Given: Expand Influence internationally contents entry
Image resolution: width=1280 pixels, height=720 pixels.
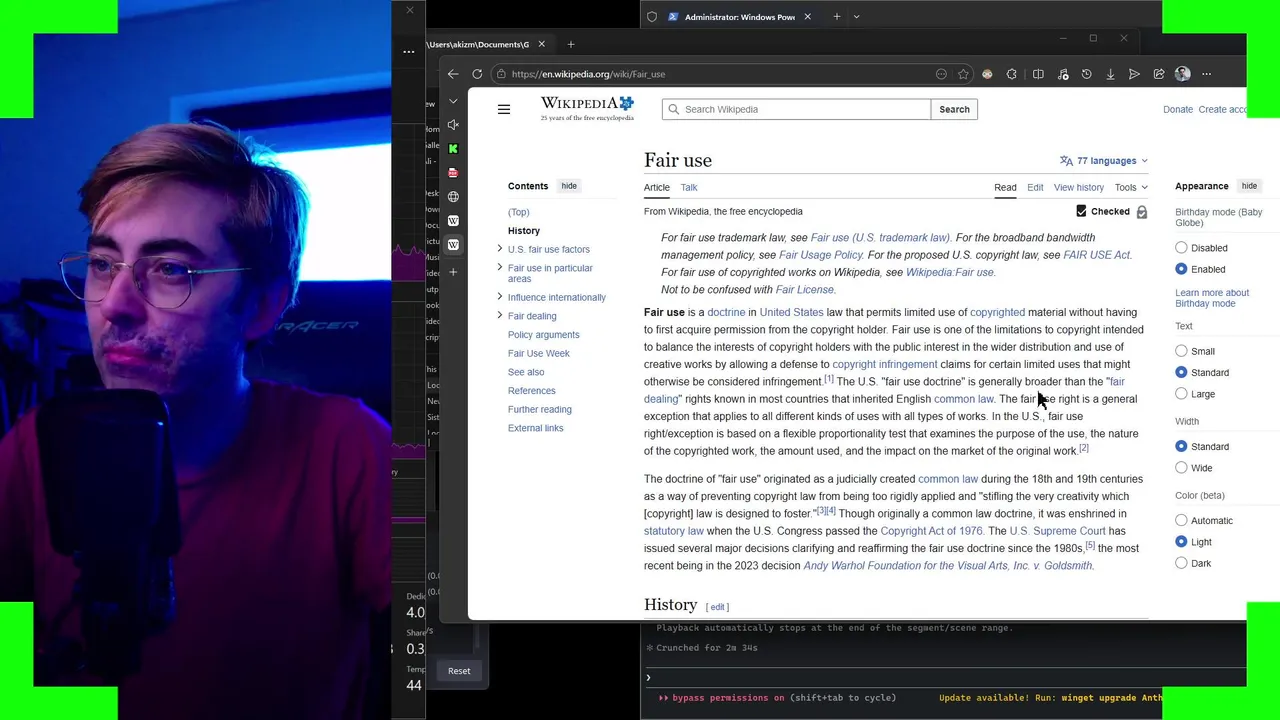Looking at the screenshot, I should [x=499, y=297].
